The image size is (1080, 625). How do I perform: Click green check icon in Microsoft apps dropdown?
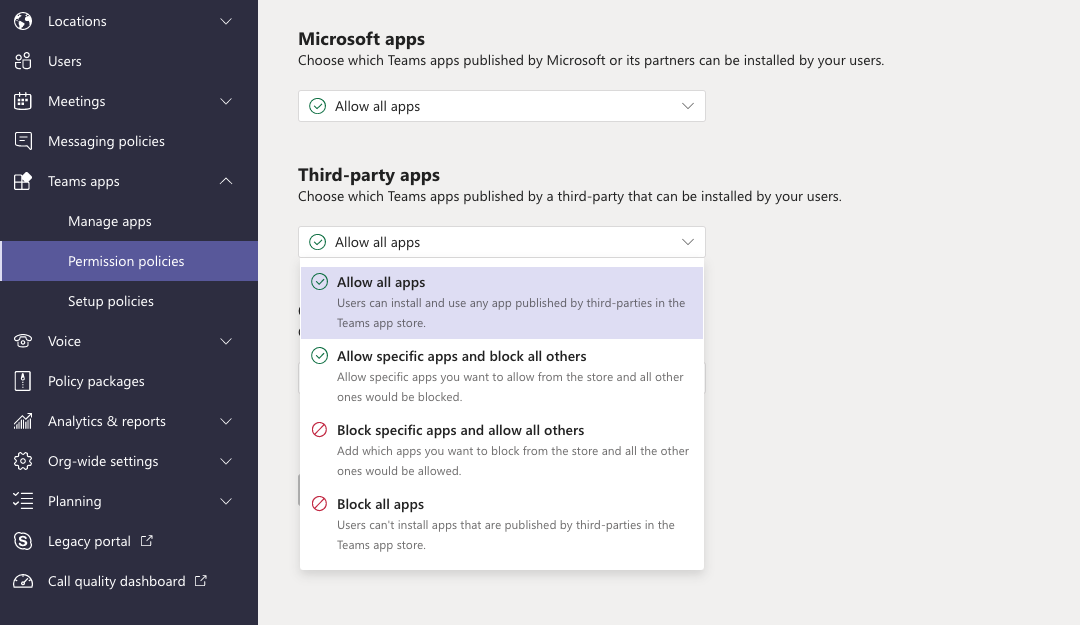pos(318,106)
